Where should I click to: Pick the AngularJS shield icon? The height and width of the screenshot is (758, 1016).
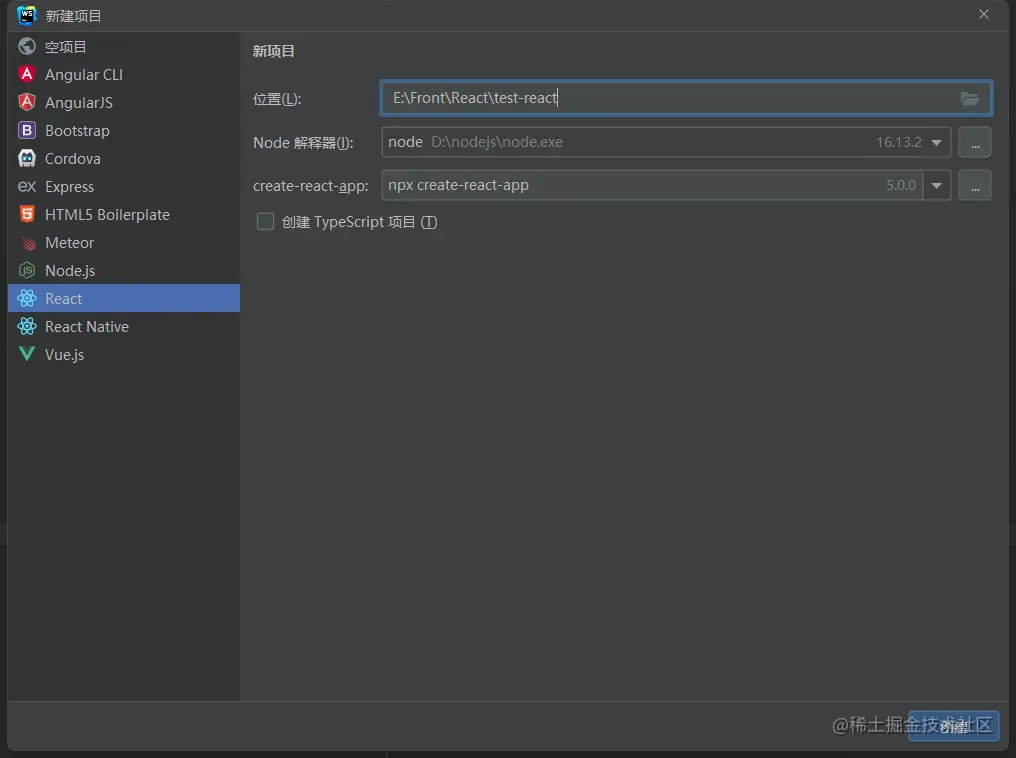coord(27,102)
